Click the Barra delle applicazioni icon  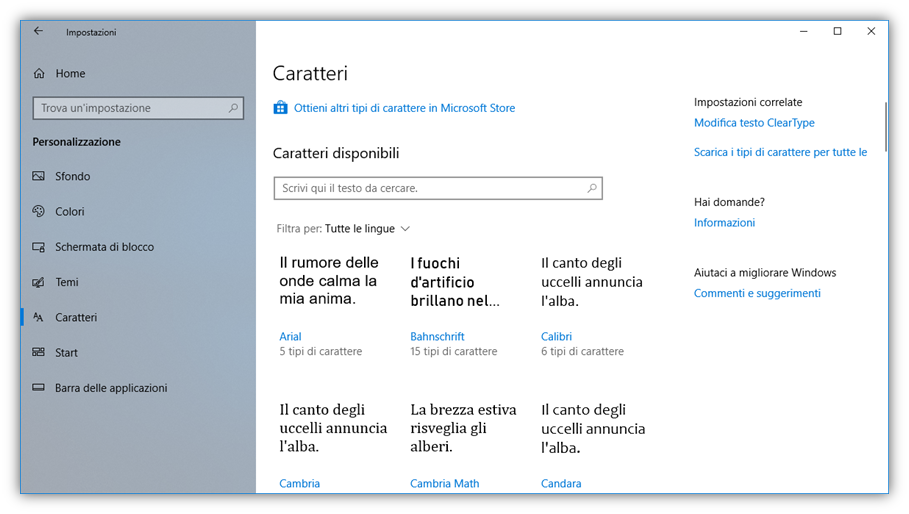39,388
